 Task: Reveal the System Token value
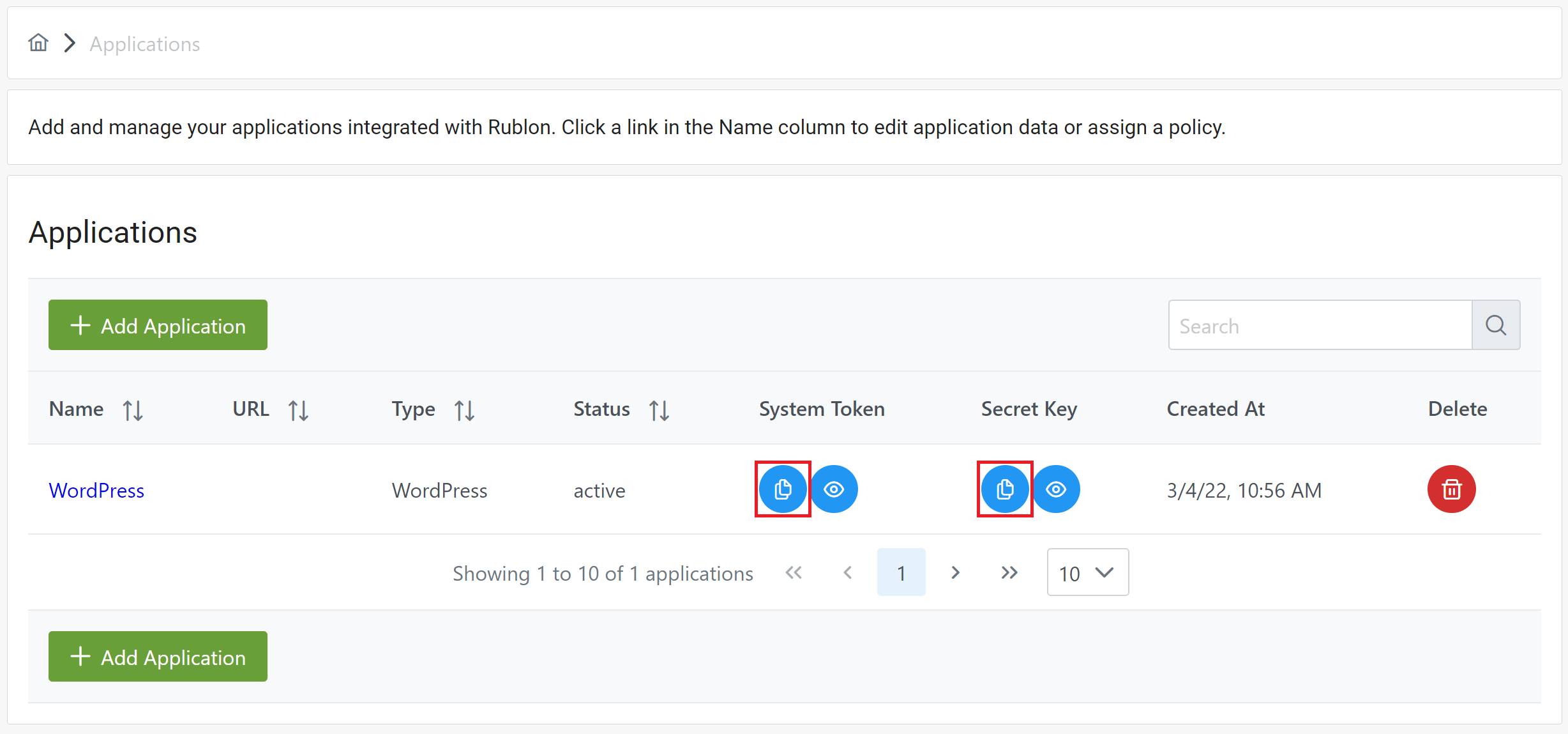[x=834, y=489]
